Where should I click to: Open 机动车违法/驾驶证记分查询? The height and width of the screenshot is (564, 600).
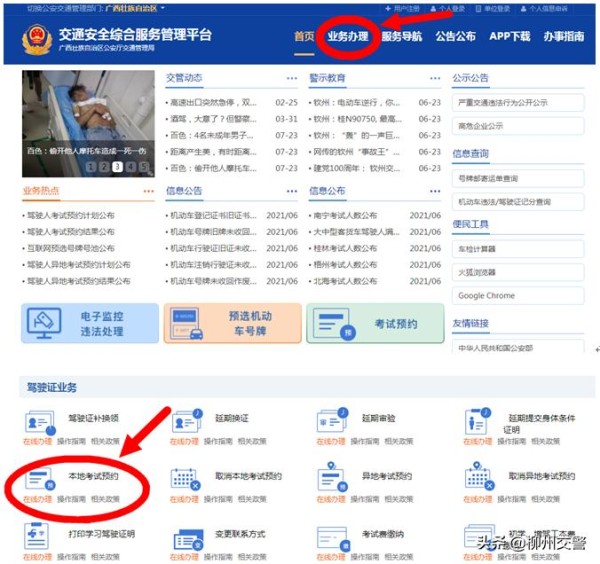(x=518, y=202)
